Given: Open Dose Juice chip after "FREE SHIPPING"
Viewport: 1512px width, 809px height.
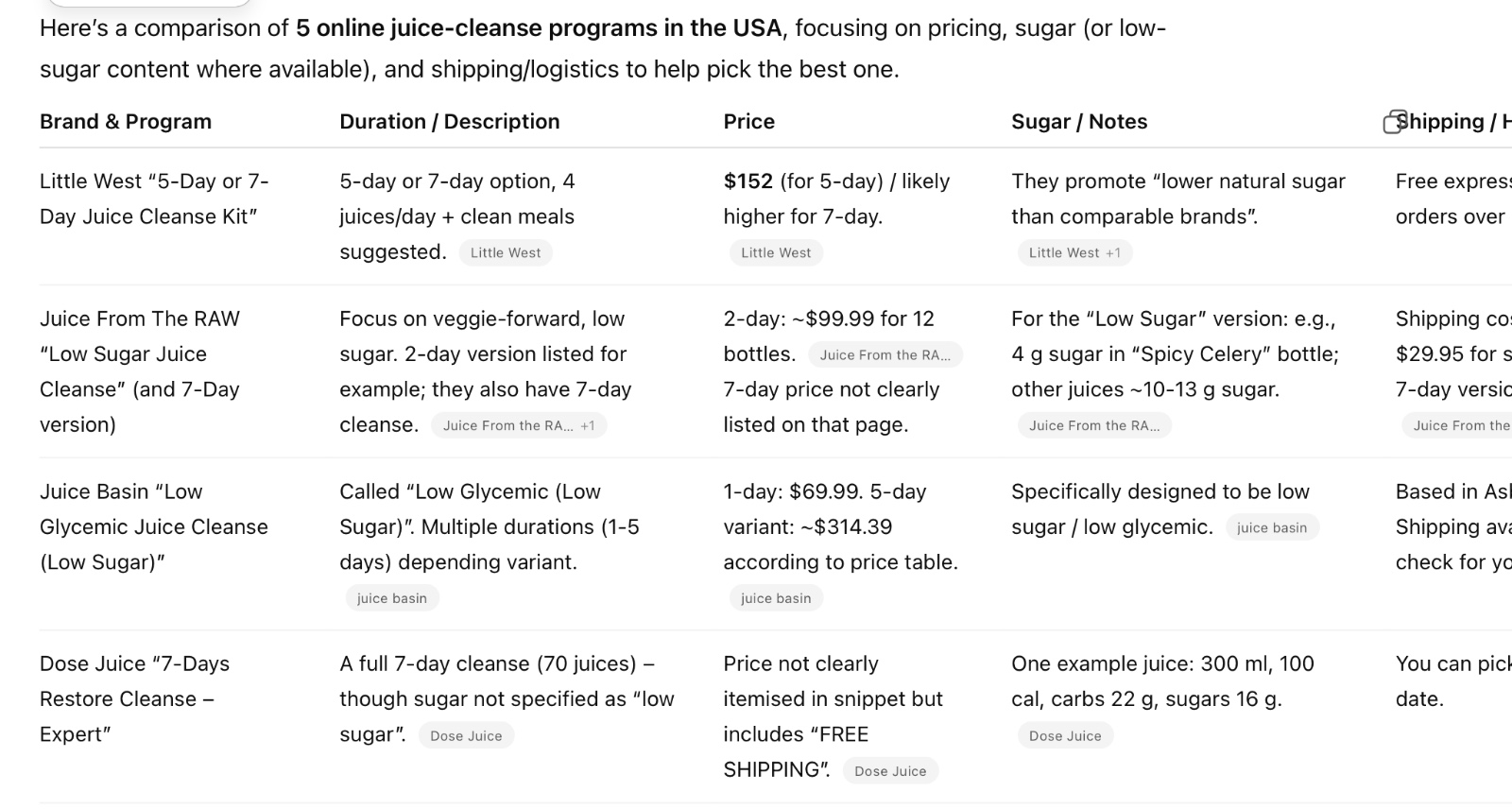Looking at the screenshot, I should click(890, 771).
